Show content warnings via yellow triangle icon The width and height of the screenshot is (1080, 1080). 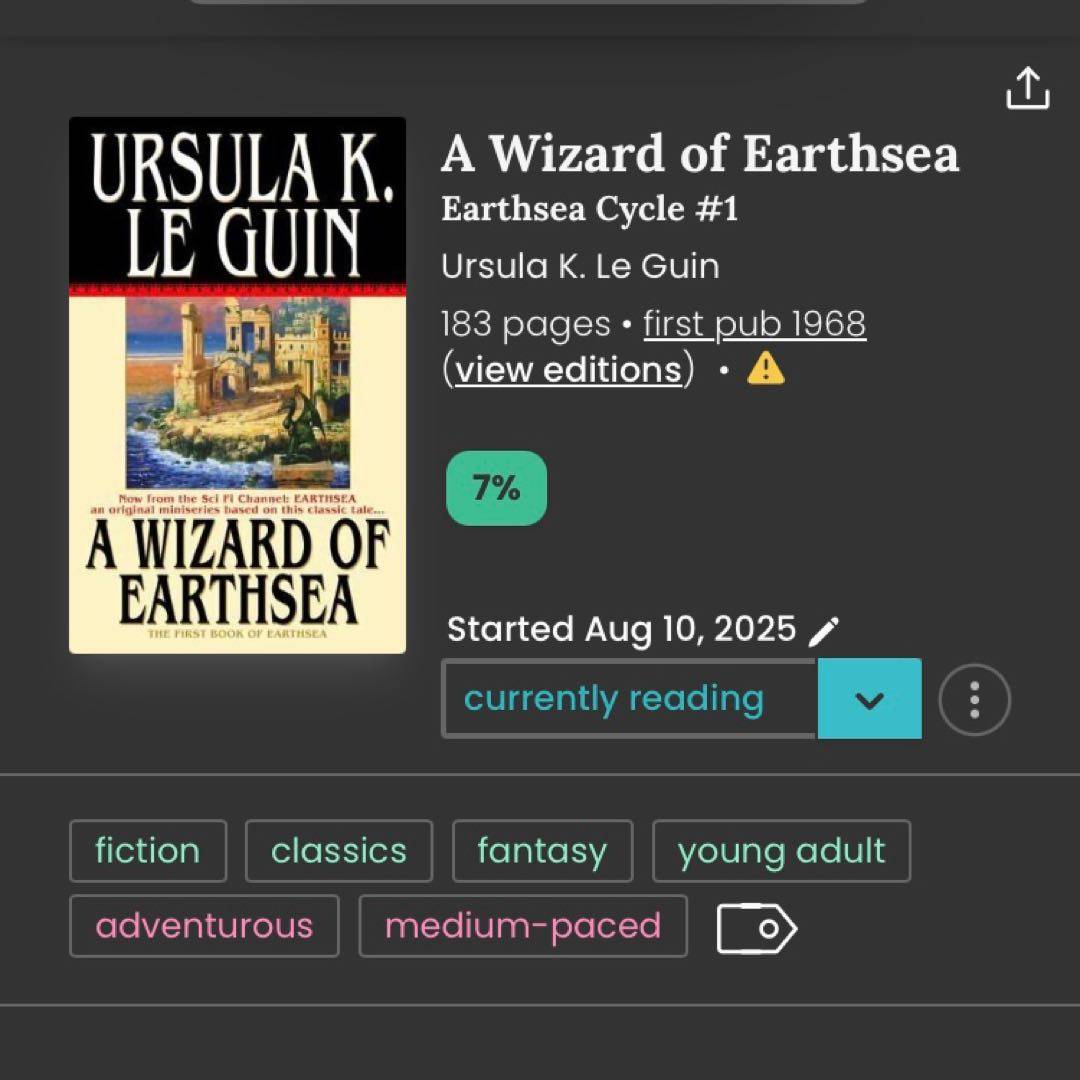pos(766,370)
